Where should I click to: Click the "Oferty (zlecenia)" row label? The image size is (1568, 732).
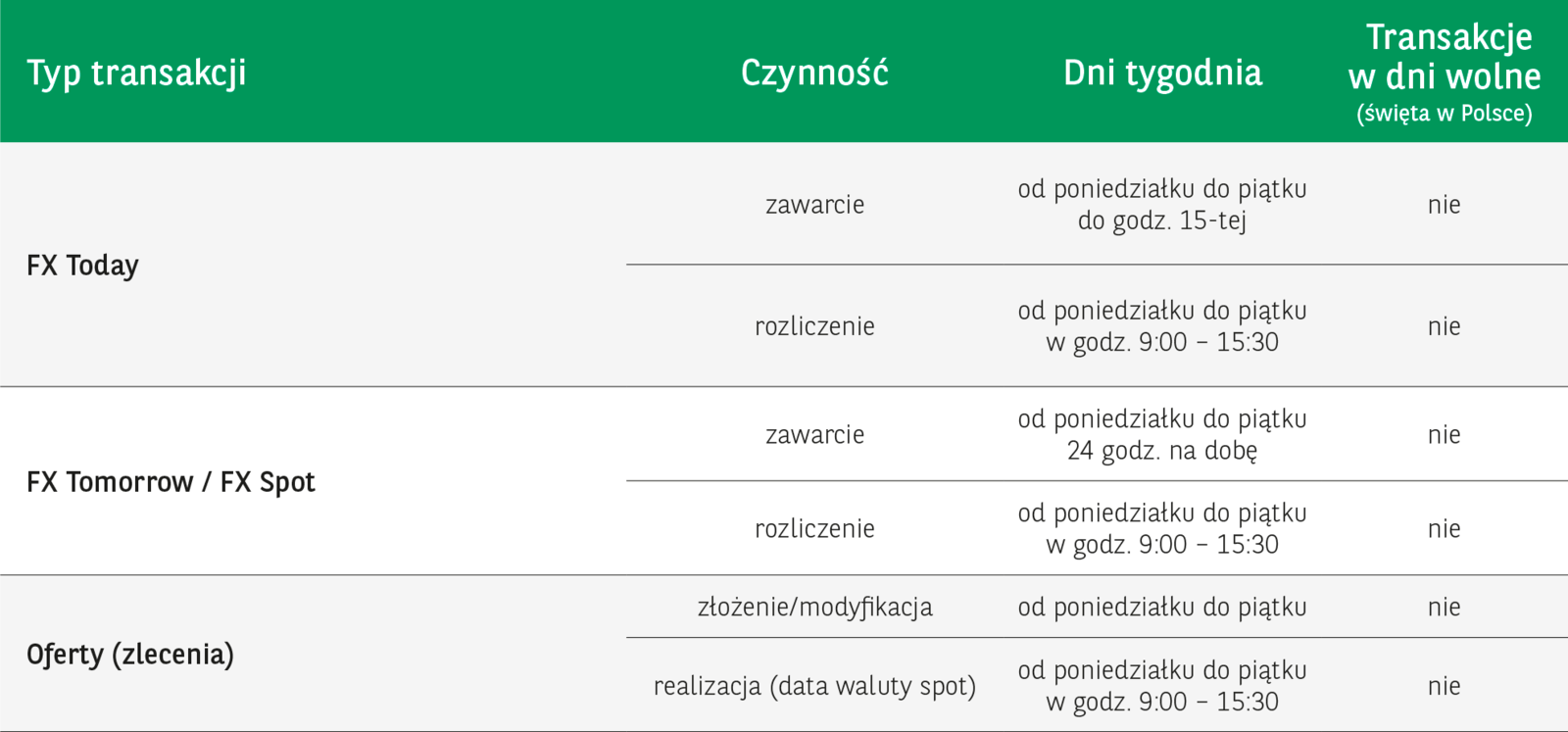coord(130,655)
